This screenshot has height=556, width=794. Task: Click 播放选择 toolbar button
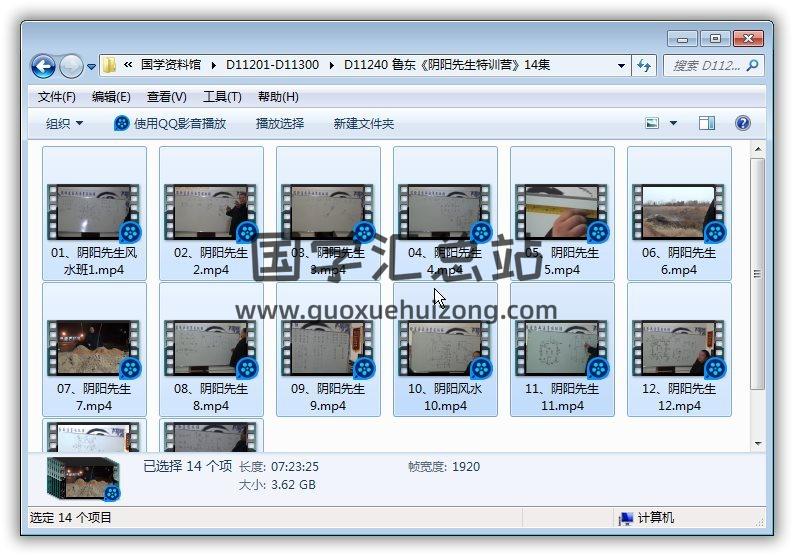280,124
